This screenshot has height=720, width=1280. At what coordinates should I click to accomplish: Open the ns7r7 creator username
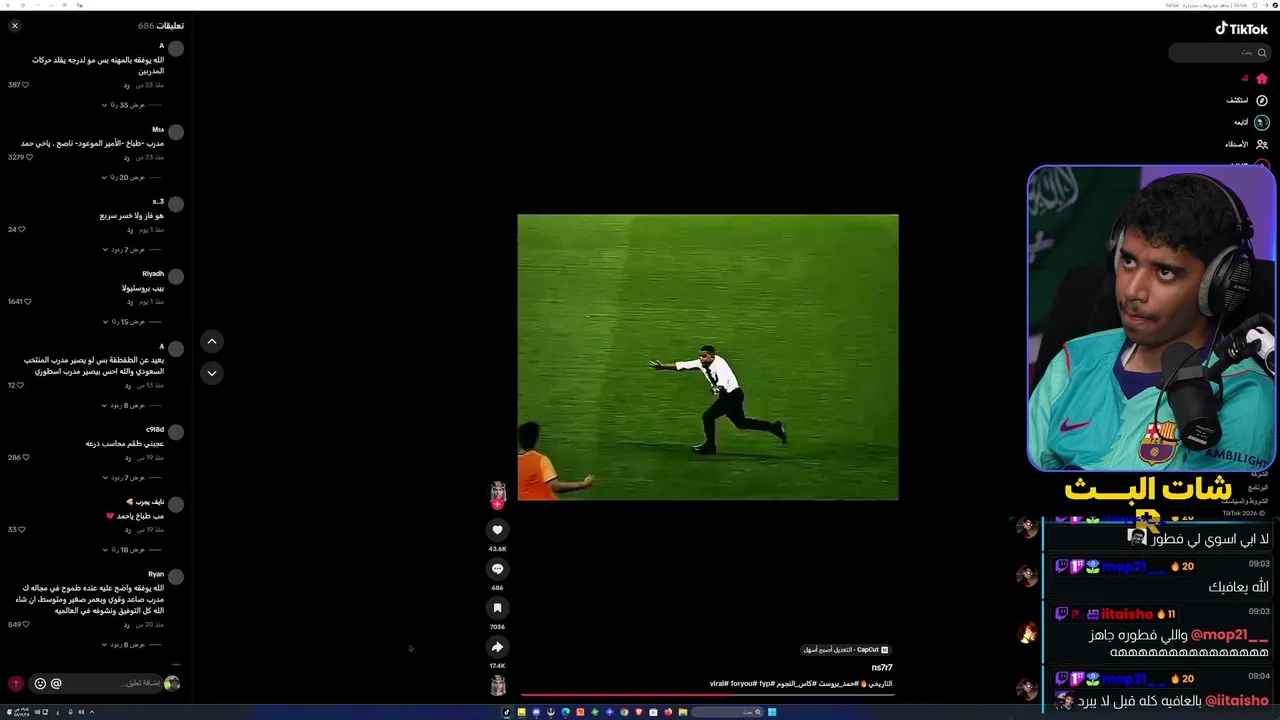882,667
